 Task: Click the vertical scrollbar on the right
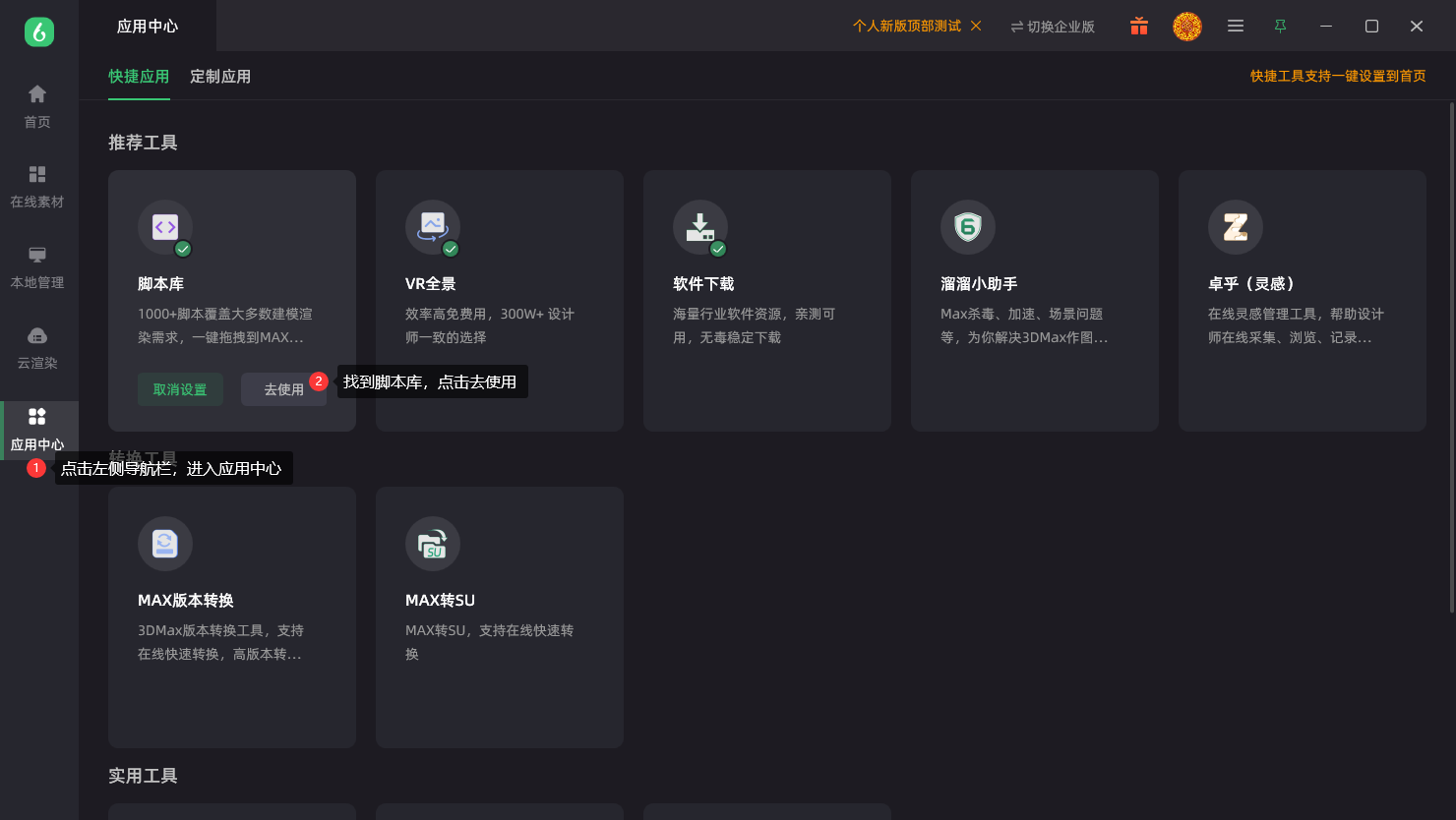coord(1451,357)
